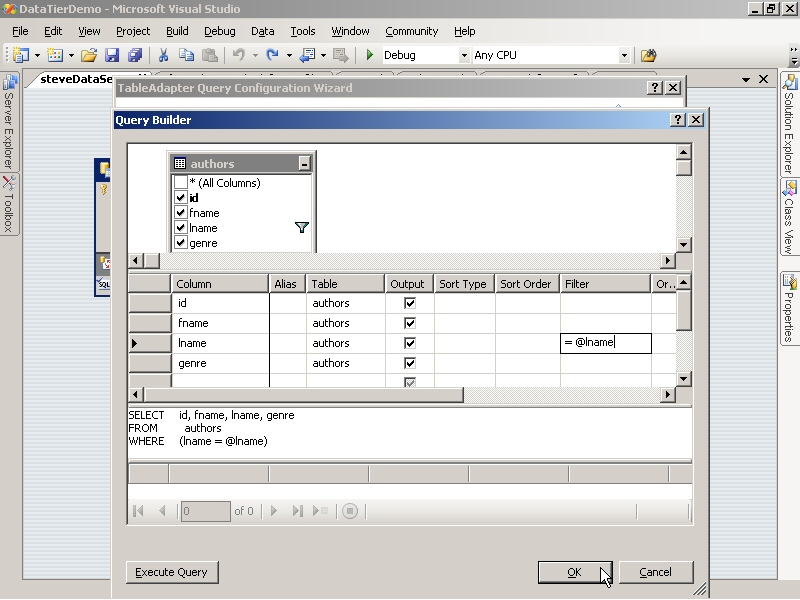This screenshot has width=800, height=600.
Task: Uncheck the lname column in authors table
Action: click(x=181, y=228)
